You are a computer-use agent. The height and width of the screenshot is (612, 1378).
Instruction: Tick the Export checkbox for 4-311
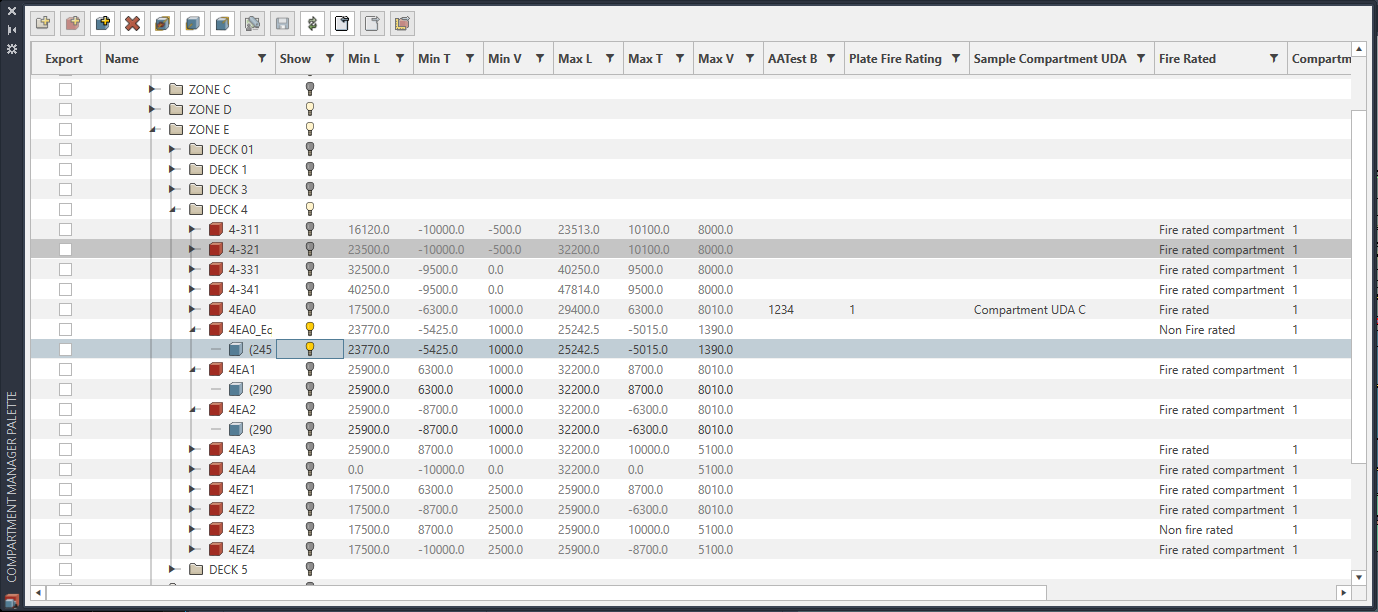(x=65, y=229)
